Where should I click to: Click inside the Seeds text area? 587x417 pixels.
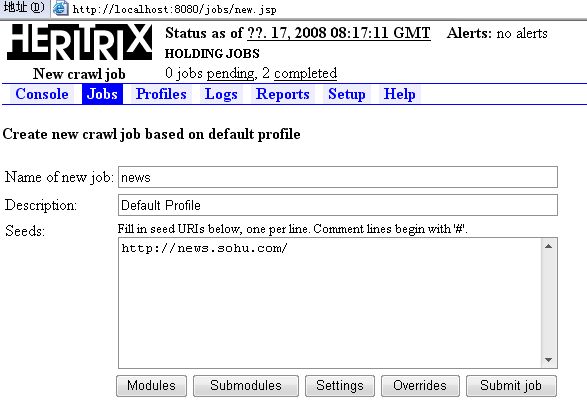[329, 303]
